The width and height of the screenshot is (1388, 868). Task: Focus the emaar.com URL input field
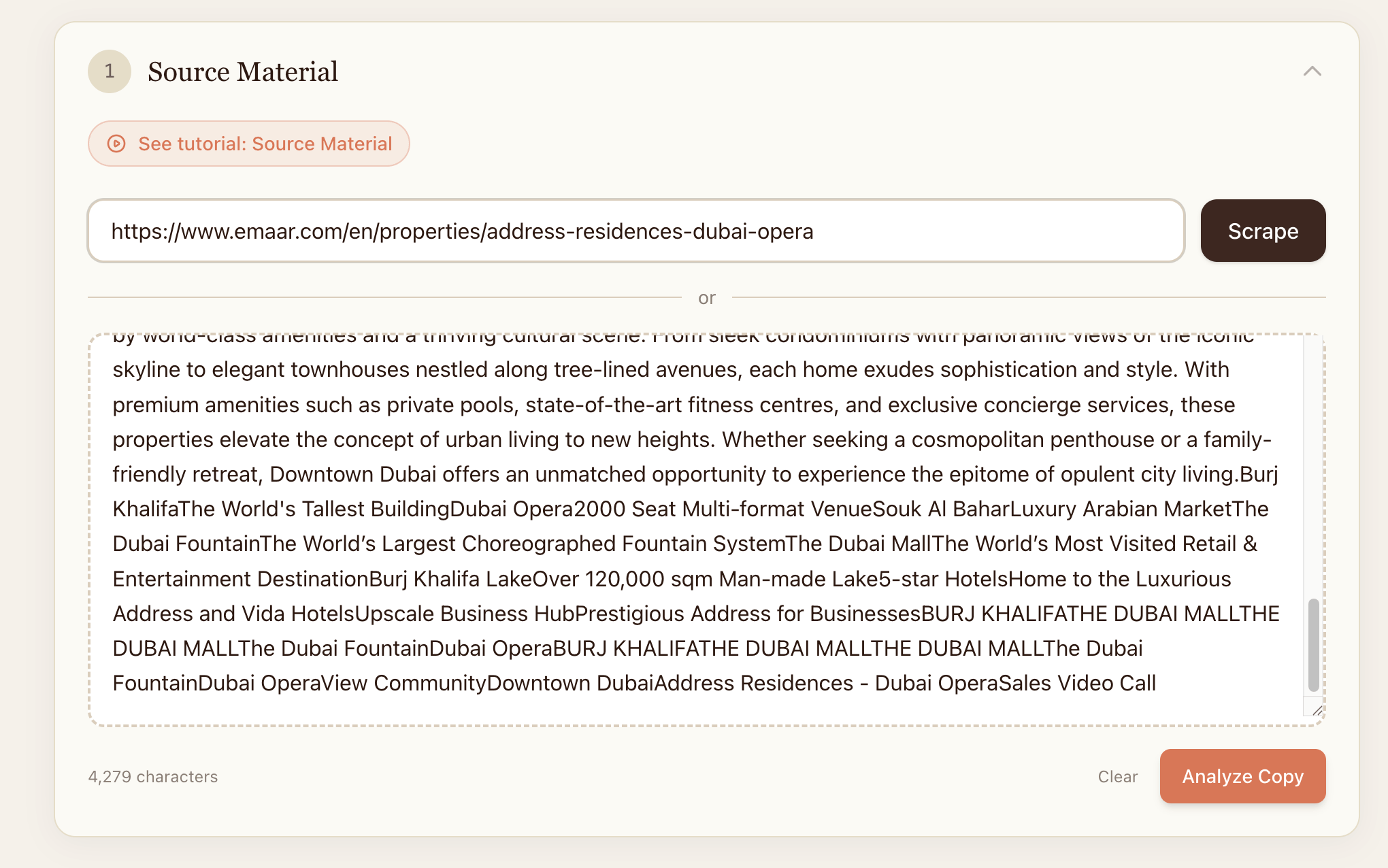click(x=636, y=231)
